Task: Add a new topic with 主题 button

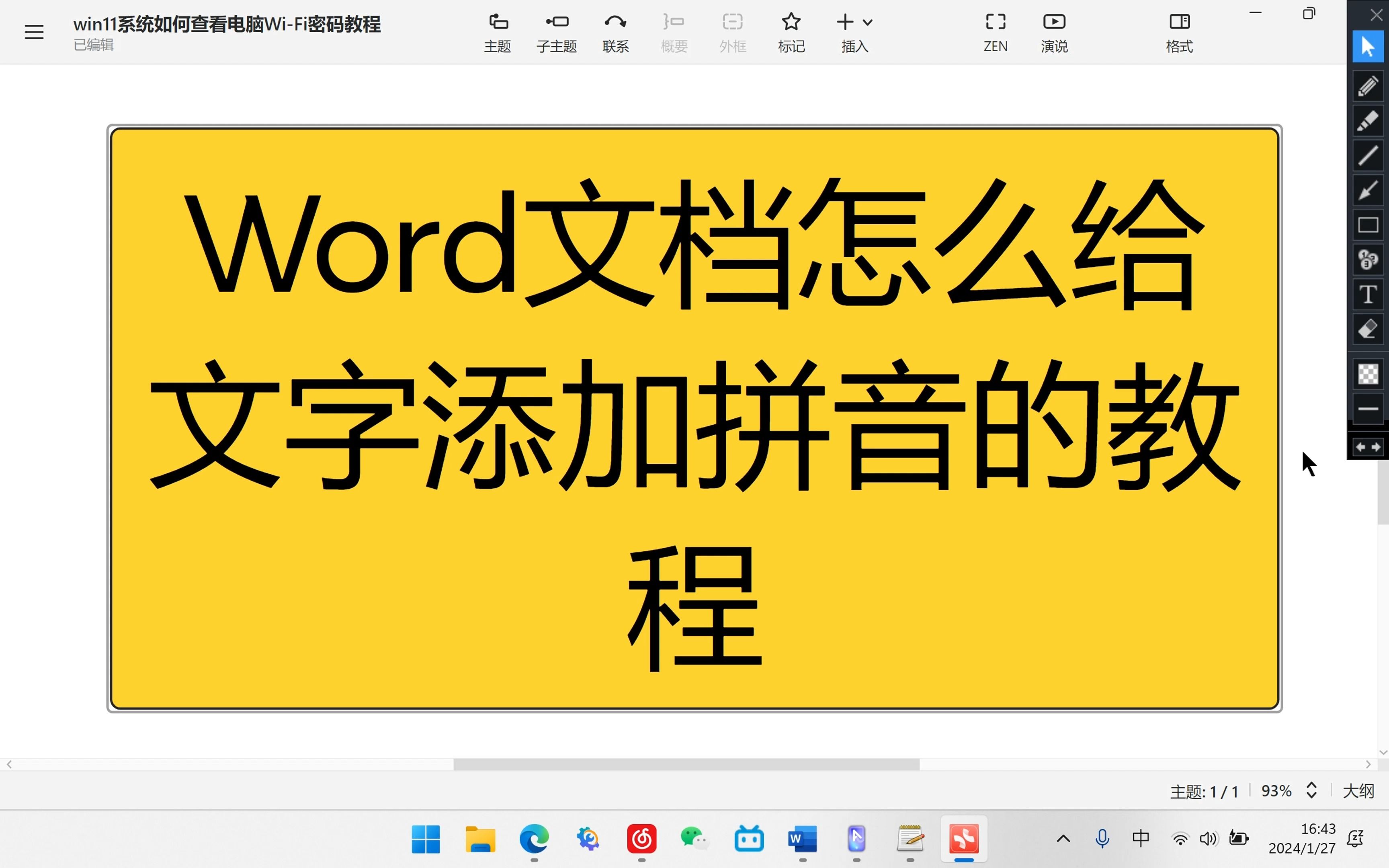Action: click(497, 32)
